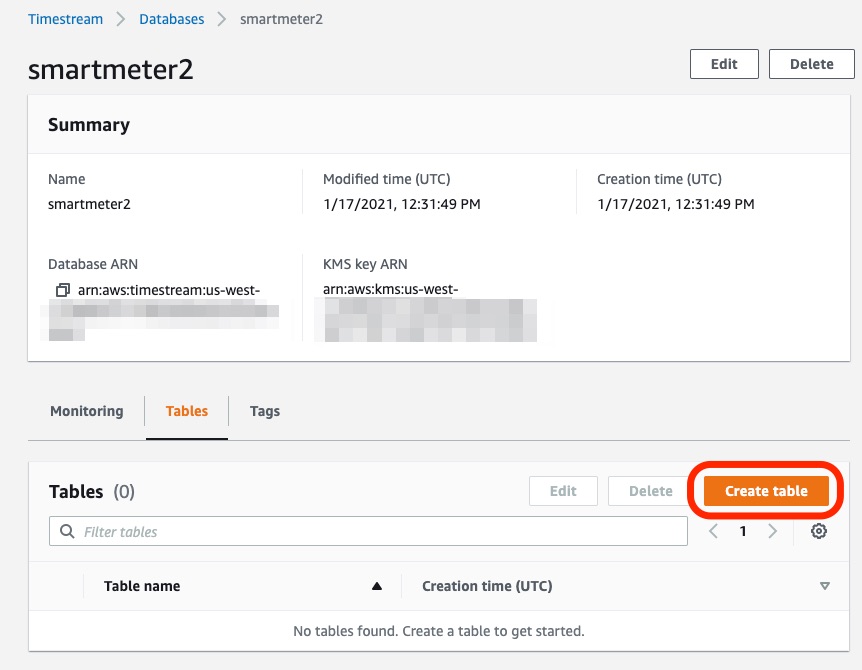Image resolution: width=862 pixels, height=670 pixels.
Task: Open the Tags tab
Action: (264, 411)
